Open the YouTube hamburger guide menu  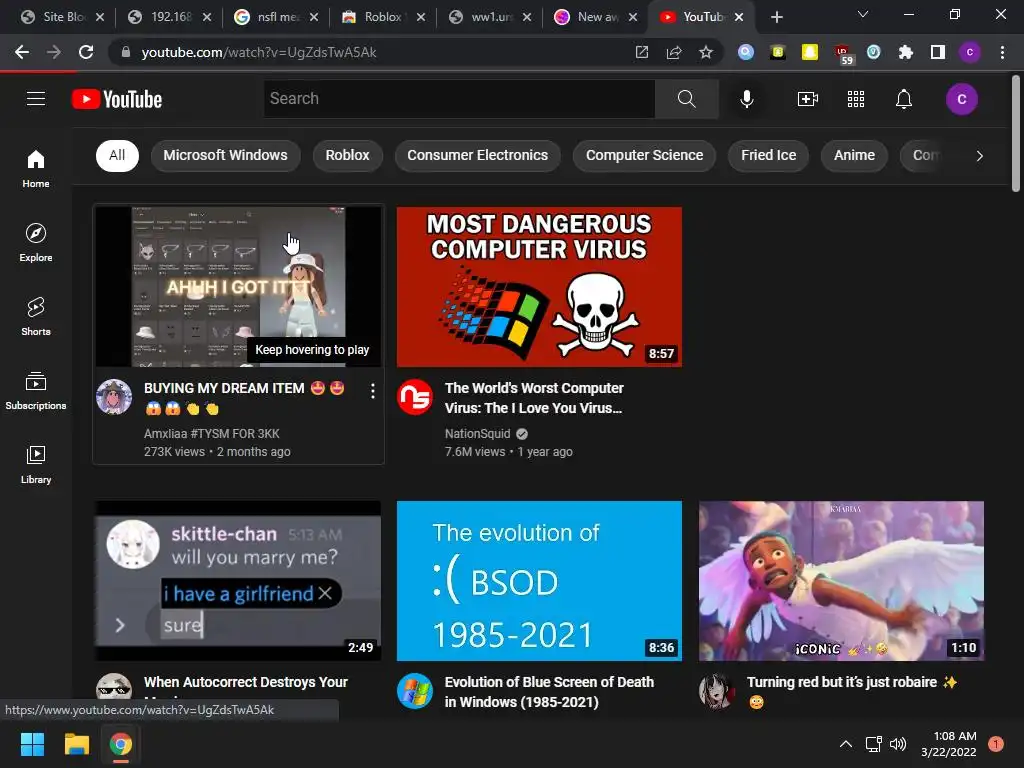pos(36,99)
